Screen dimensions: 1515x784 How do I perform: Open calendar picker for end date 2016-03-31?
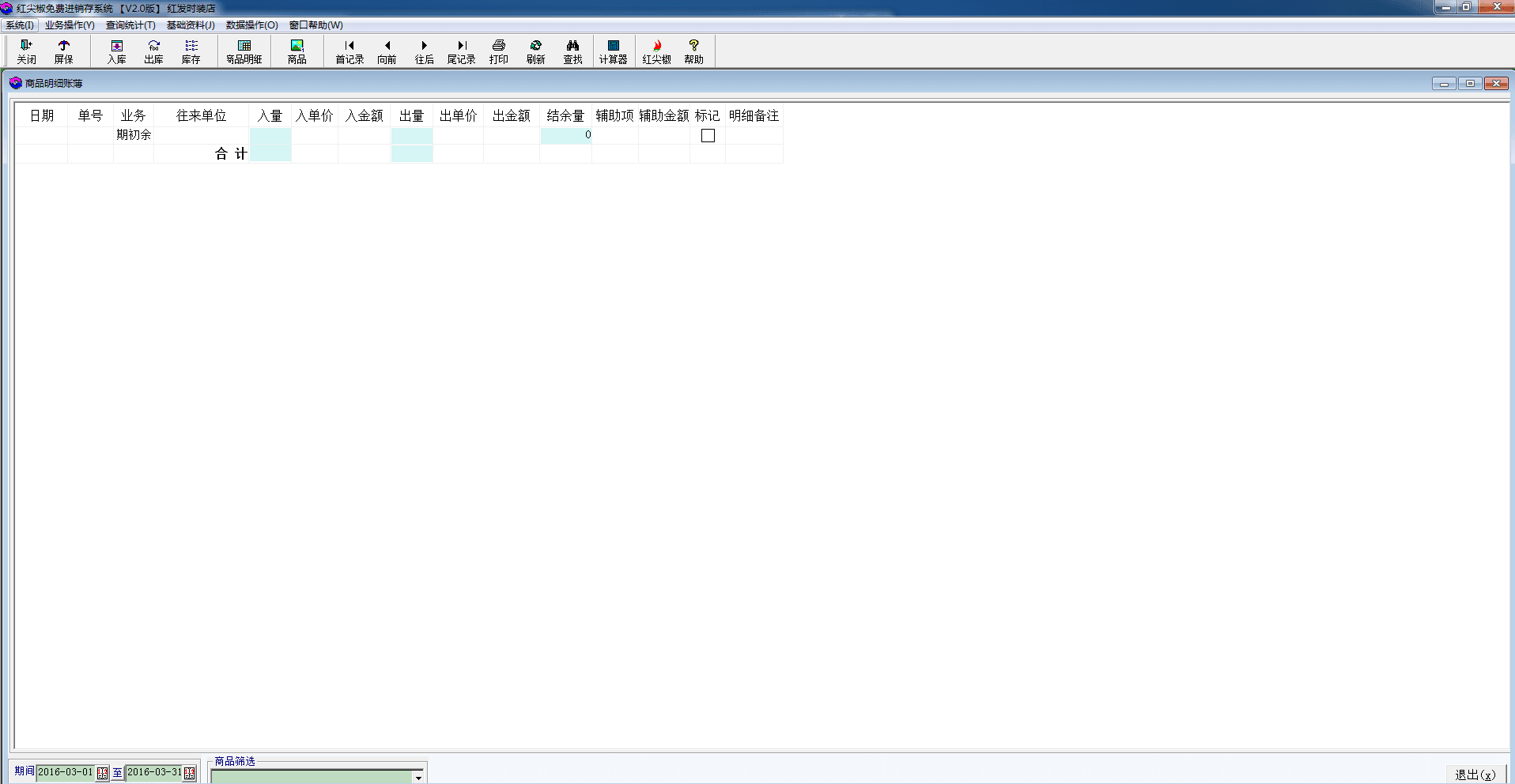tap(190, 774)
